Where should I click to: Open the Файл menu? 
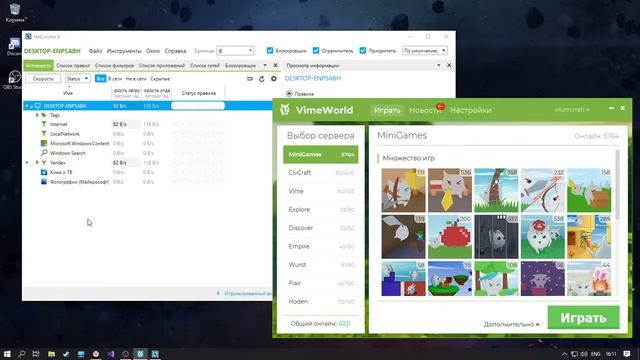[96, 51]
